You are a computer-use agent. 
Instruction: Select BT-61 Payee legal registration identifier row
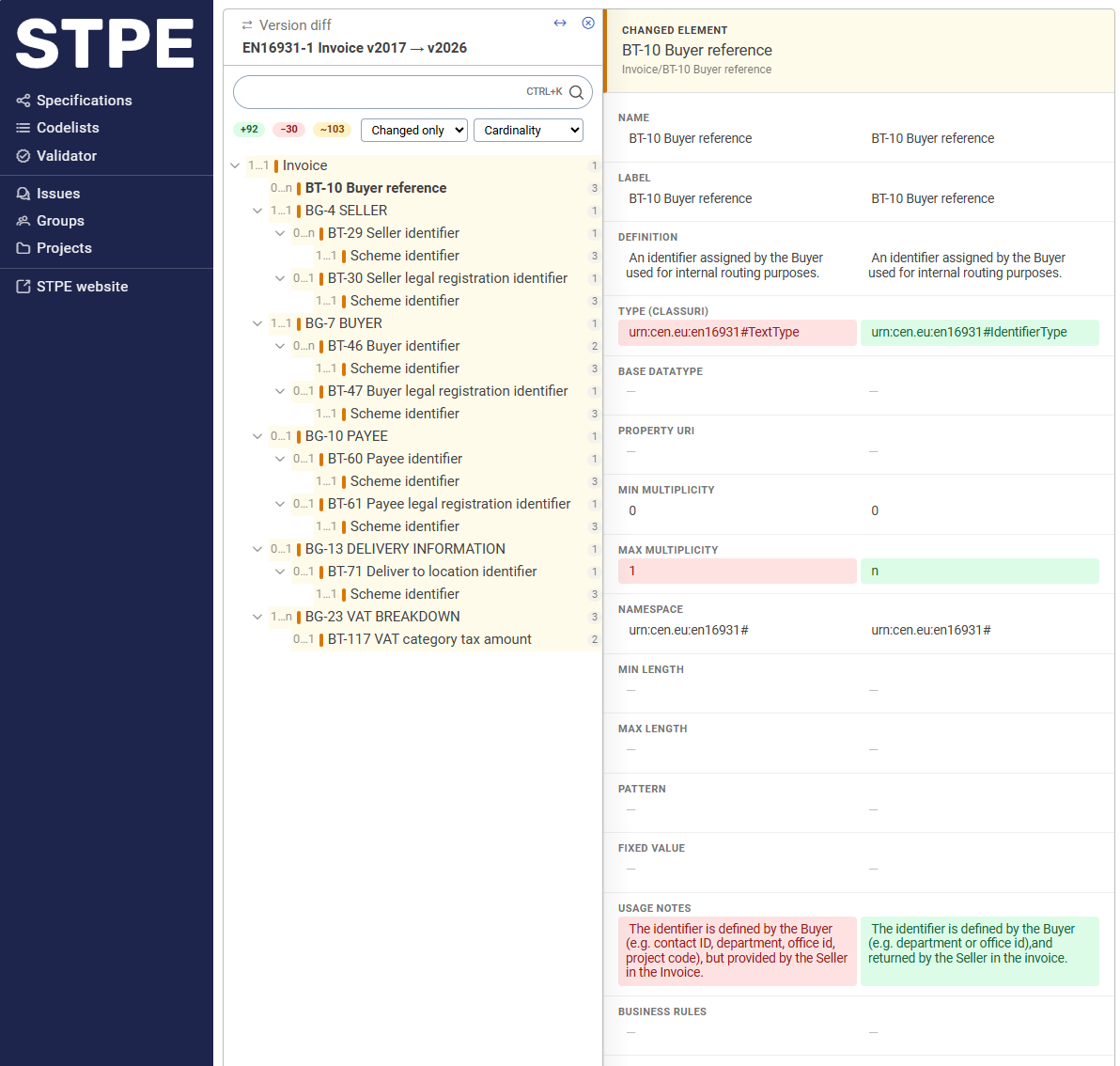tap(446, 505)
